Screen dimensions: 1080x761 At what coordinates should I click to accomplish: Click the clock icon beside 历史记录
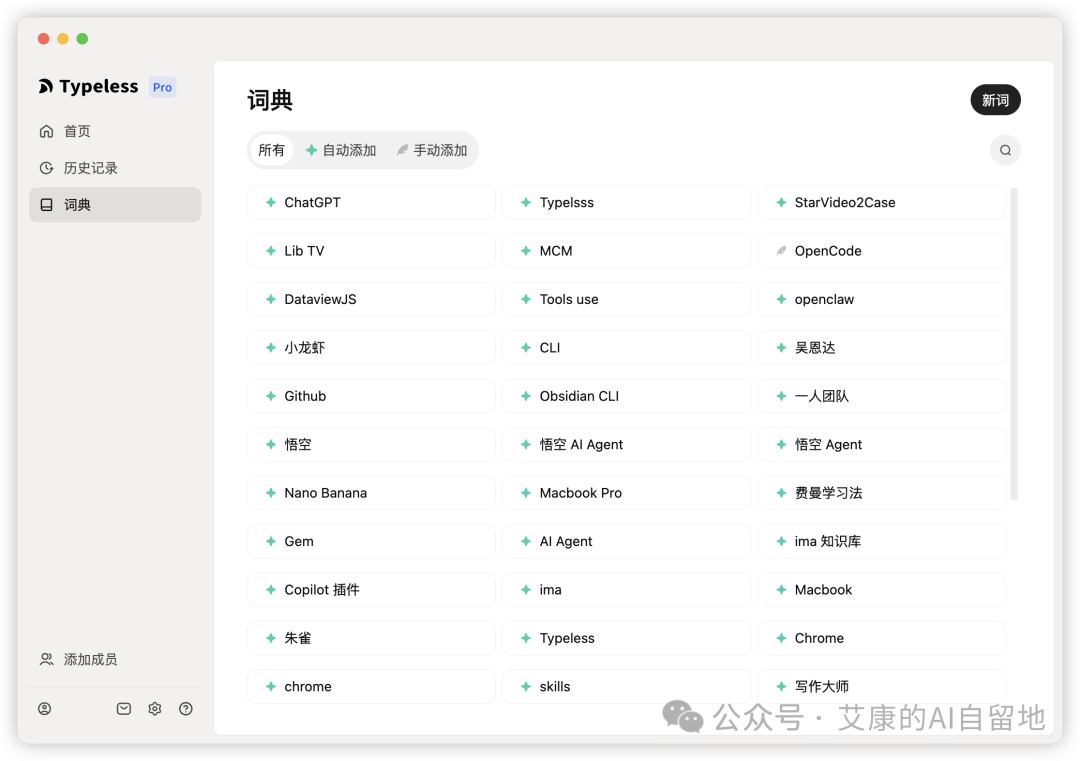(46, 168)
